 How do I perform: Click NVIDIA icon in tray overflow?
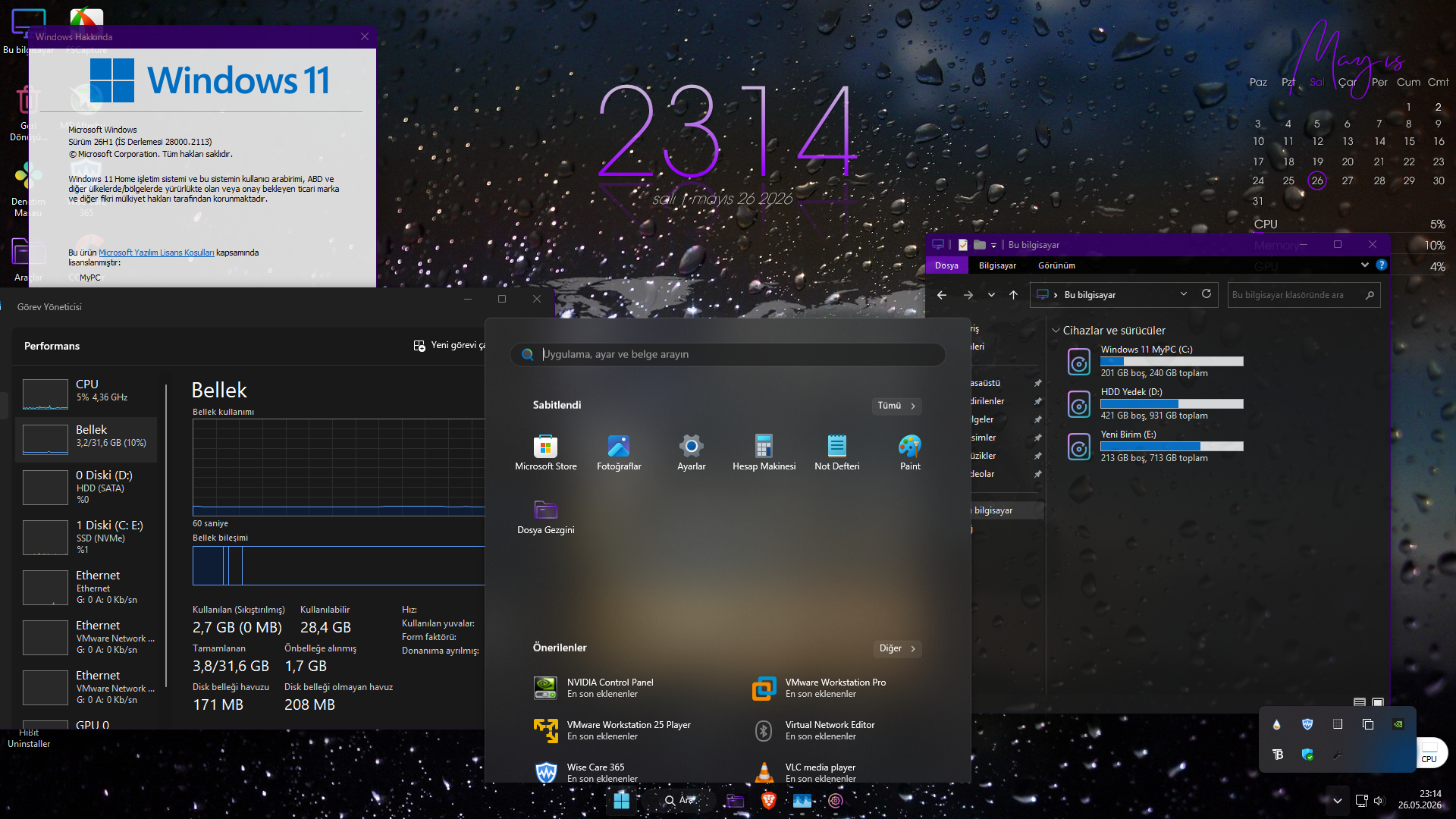pos(1398,724)
